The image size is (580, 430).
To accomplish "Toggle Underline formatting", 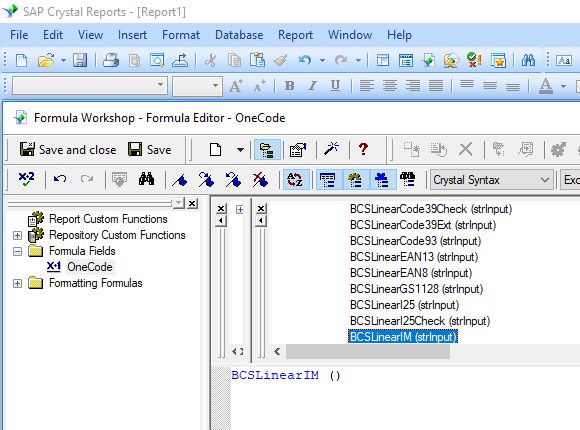I will pos(335,85).
